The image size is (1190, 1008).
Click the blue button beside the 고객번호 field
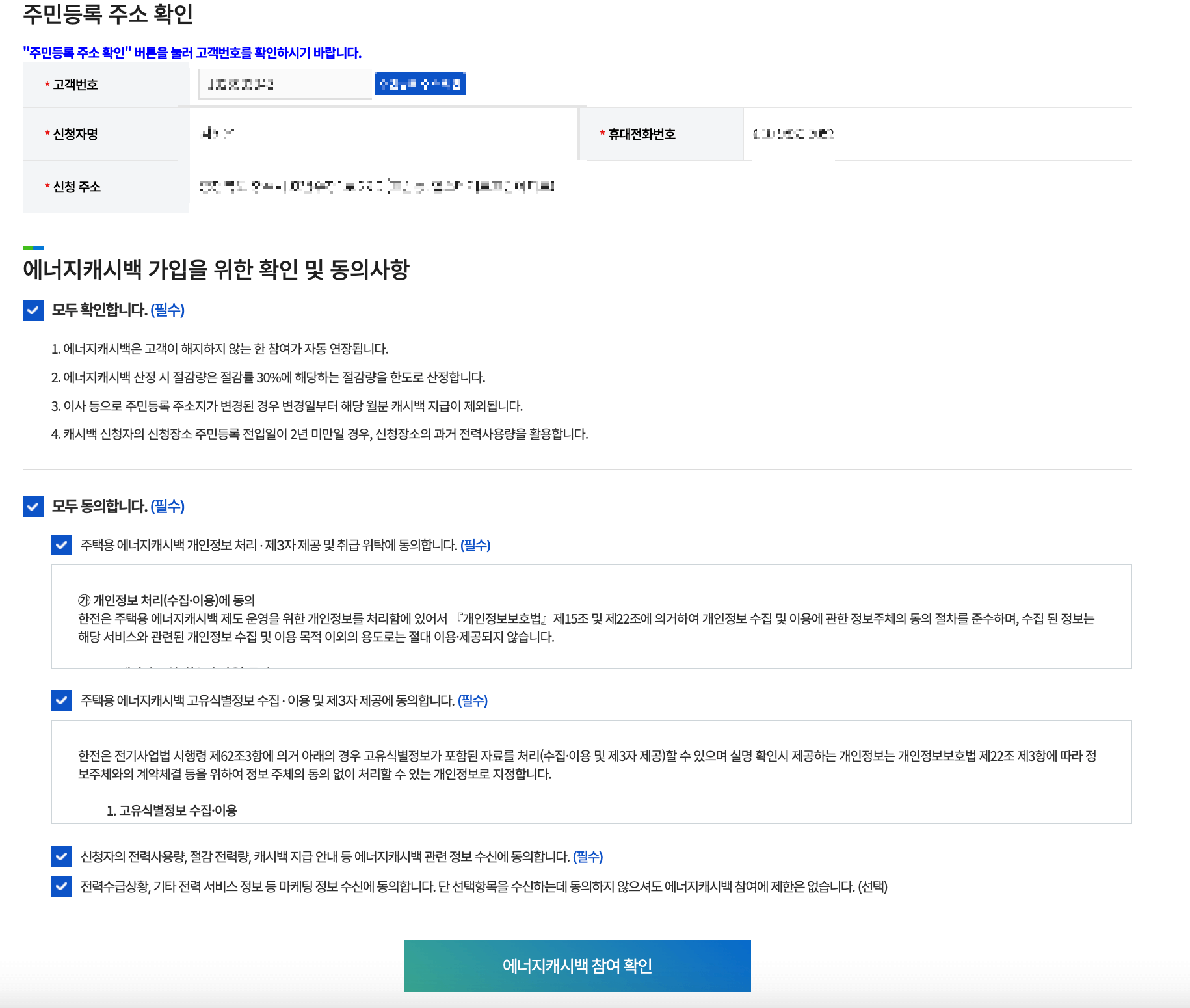[419, 83]
